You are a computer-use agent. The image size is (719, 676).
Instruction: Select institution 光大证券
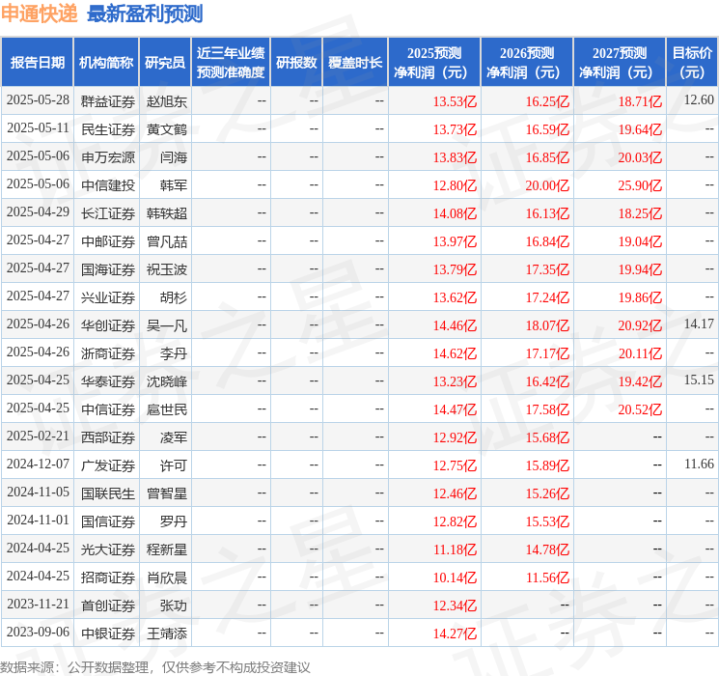point(108,549)
